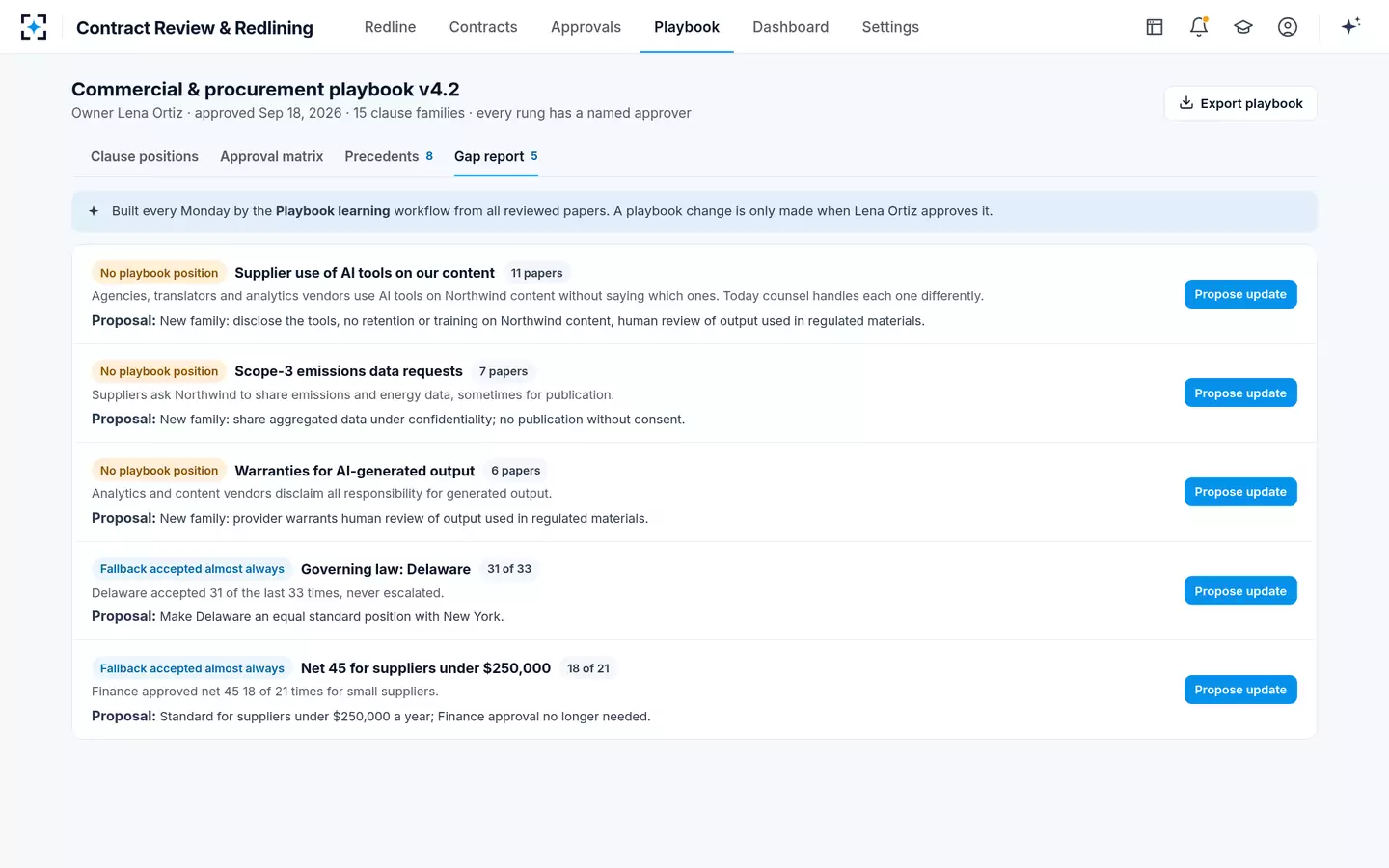Click Supplier use of AI tools title

click(365, 273)
